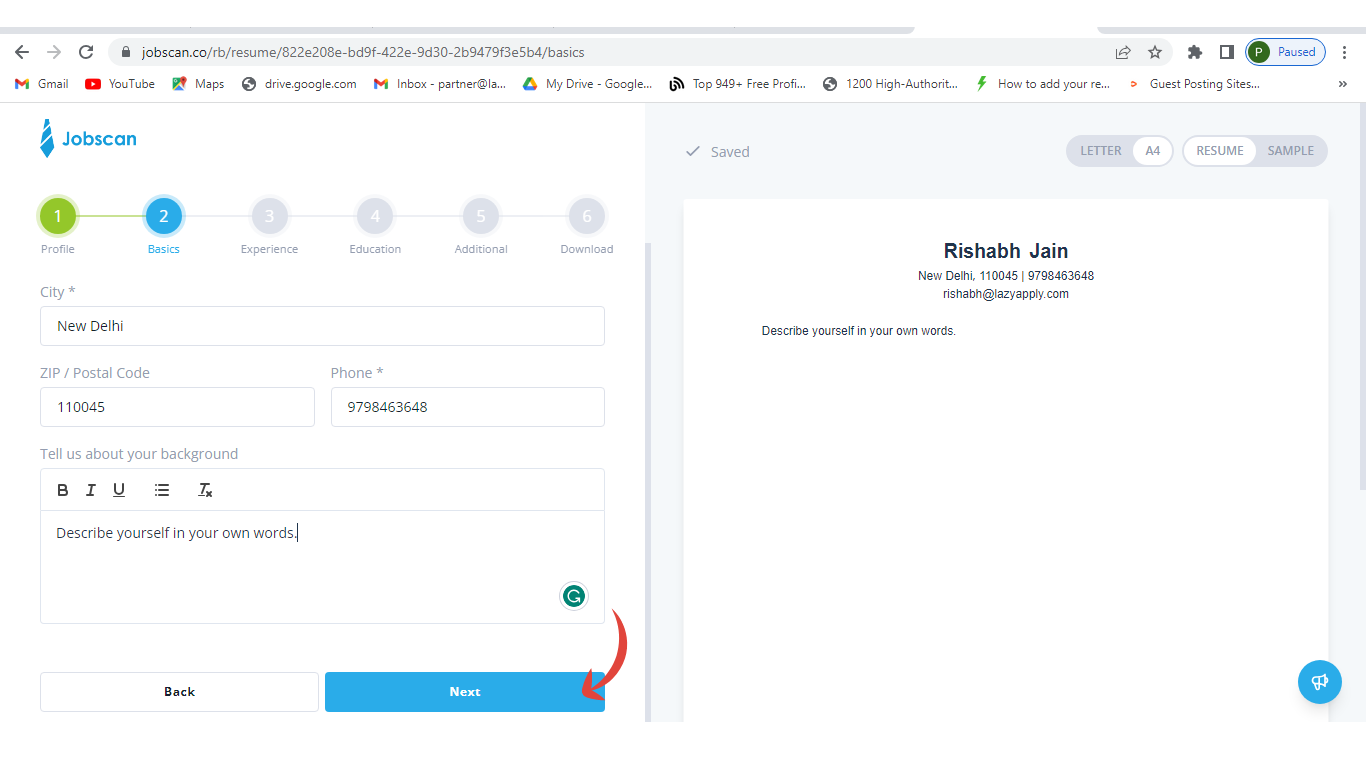Open the browser Extensions puzzle icon
Viewport: 1366px width, 768px height.
(1194, 52)
